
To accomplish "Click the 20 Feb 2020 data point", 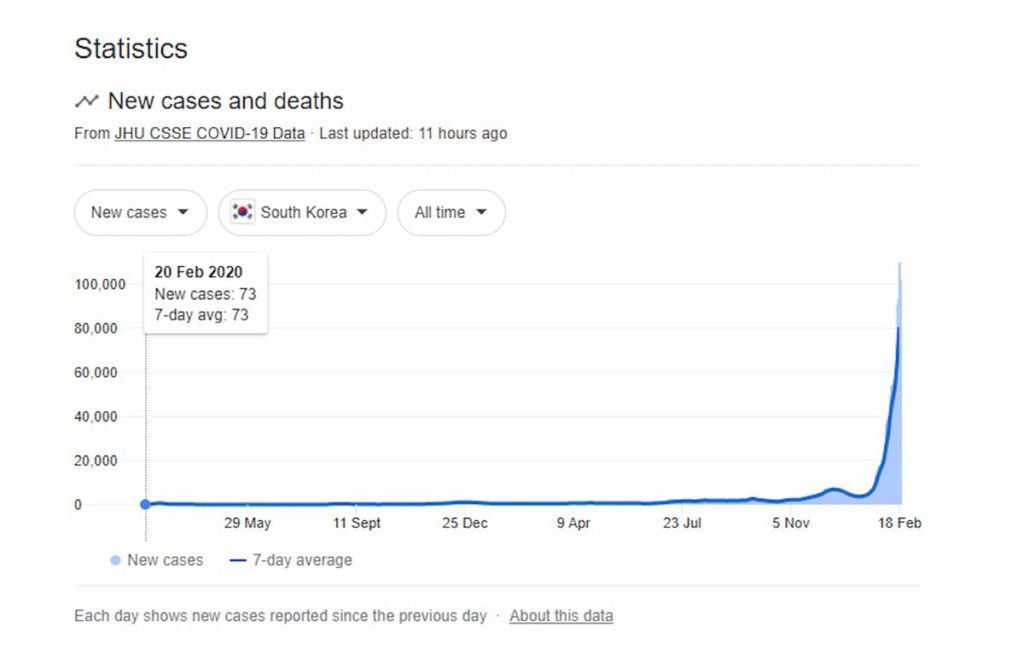I will click(x=146, y=504).
